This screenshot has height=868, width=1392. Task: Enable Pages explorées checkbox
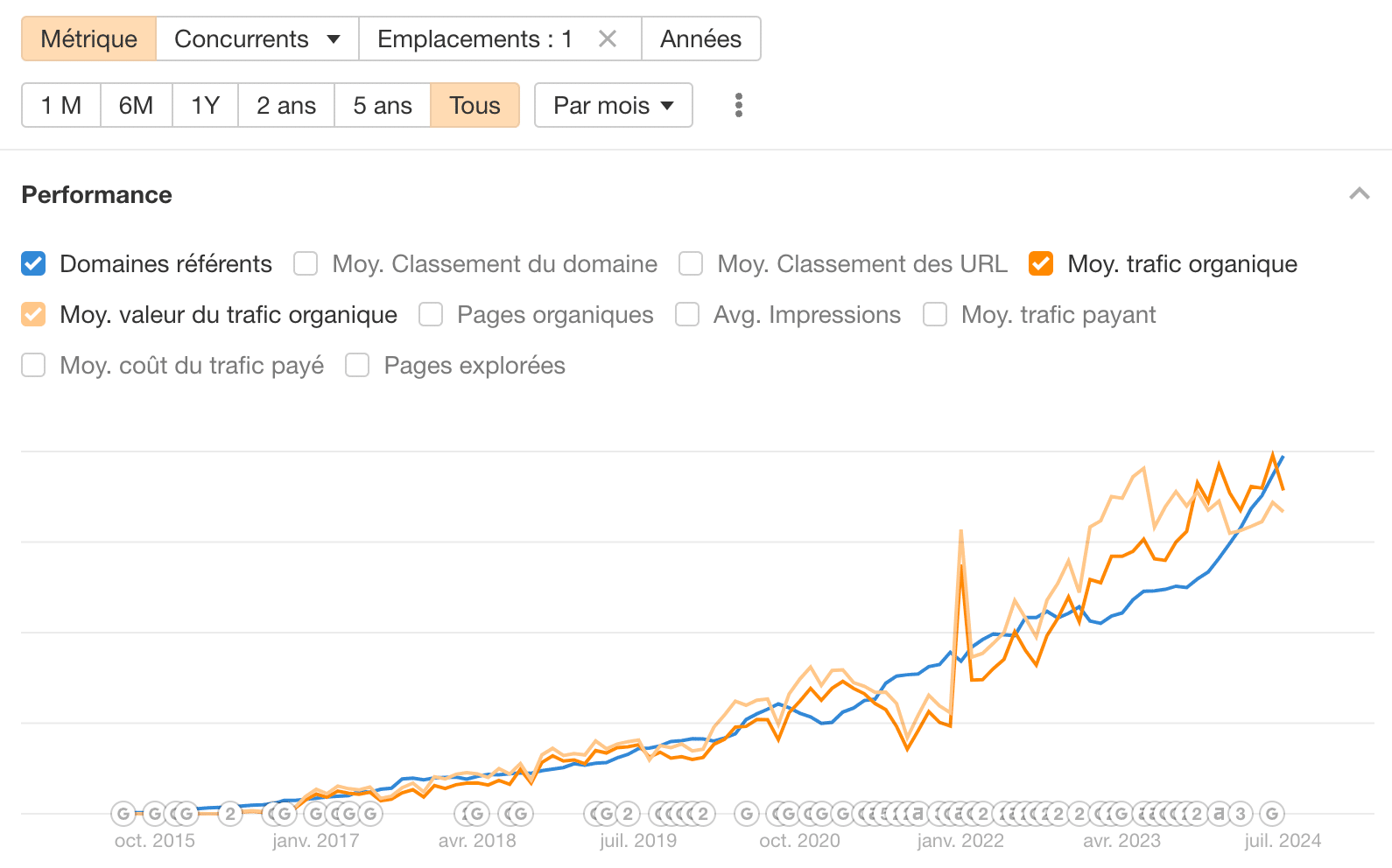357,365
